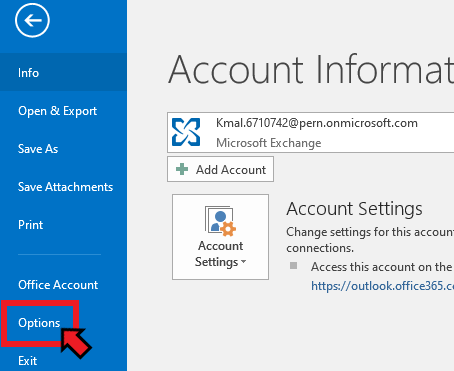Viewport: 454px width, 371px height.
Task: Click the Account Settings heading text
Action: tap(354, 209)
